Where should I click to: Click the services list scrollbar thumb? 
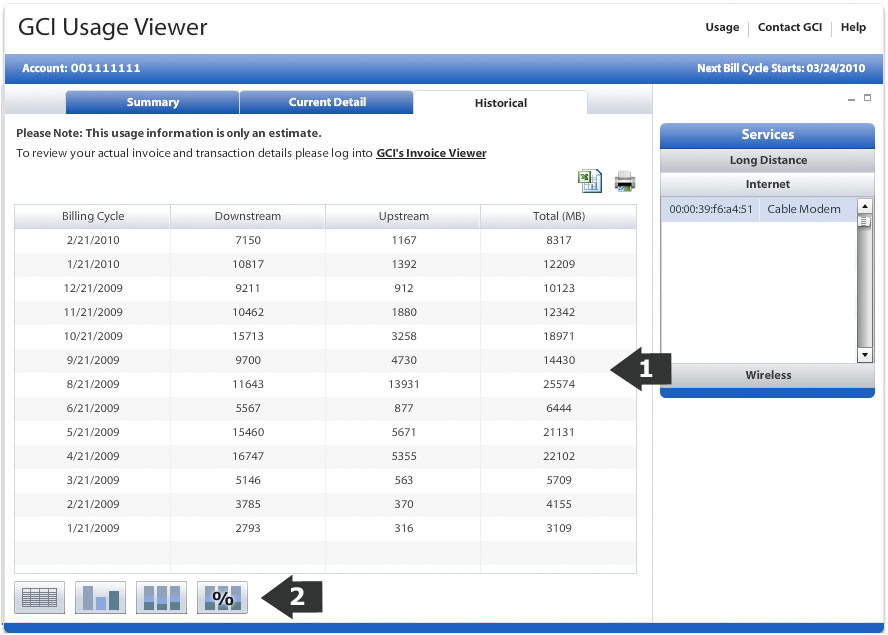point(865,221)
